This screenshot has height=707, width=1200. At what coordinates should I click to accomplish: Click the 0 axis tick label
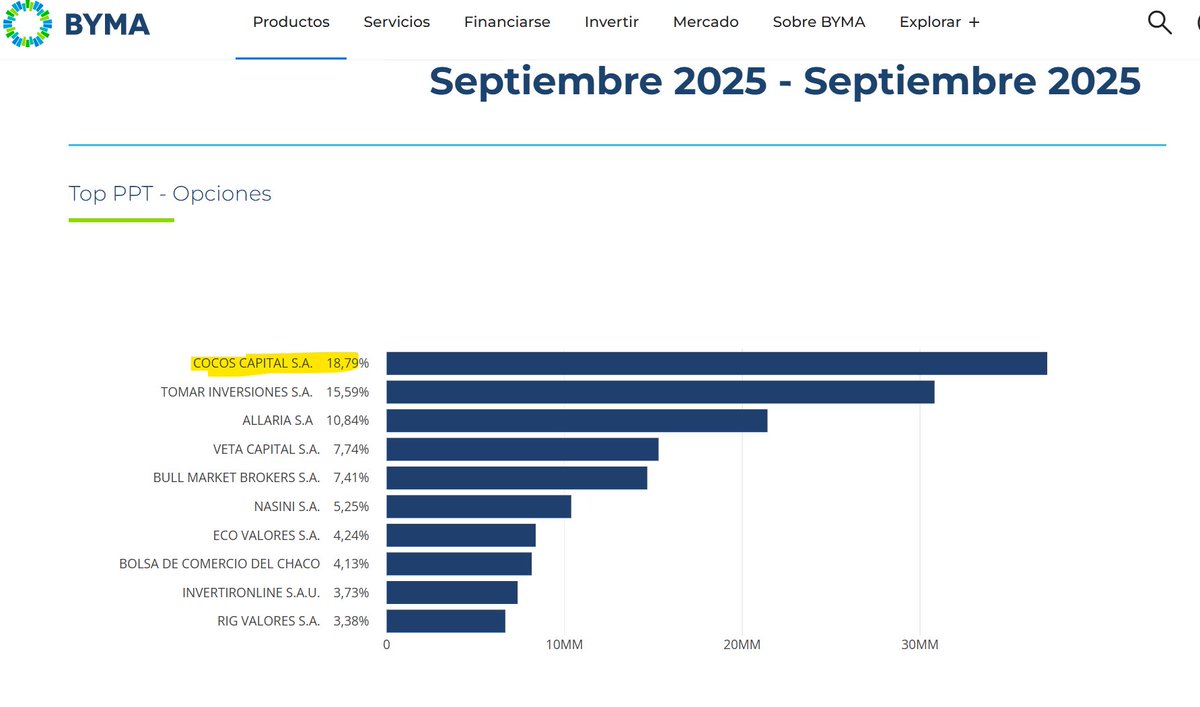pos(387,645)
